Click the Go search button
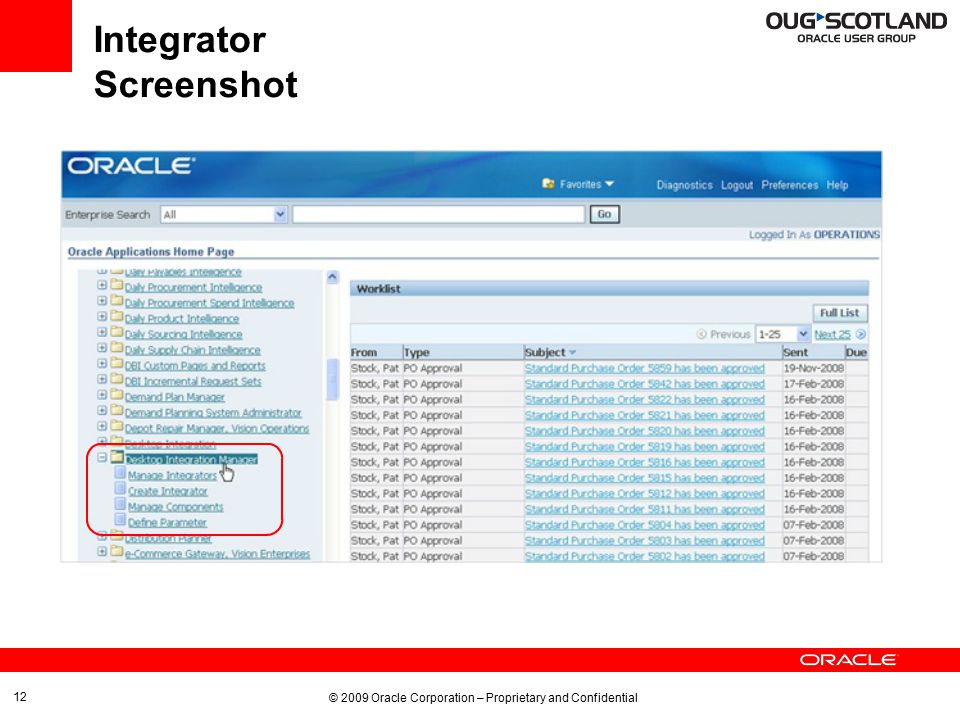The width and height of the screenshot is (960, 720). [604, 214]
